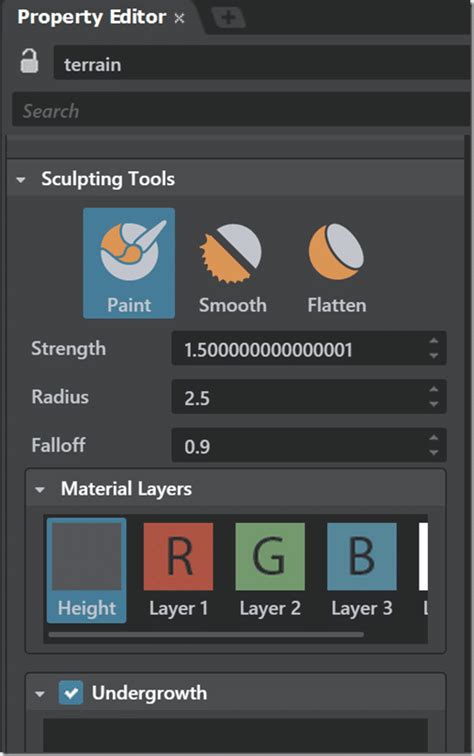The width and height of the screenshot is (474, 756).
Task: Close the Property Editor tab
Action: [x=179, y=18]
